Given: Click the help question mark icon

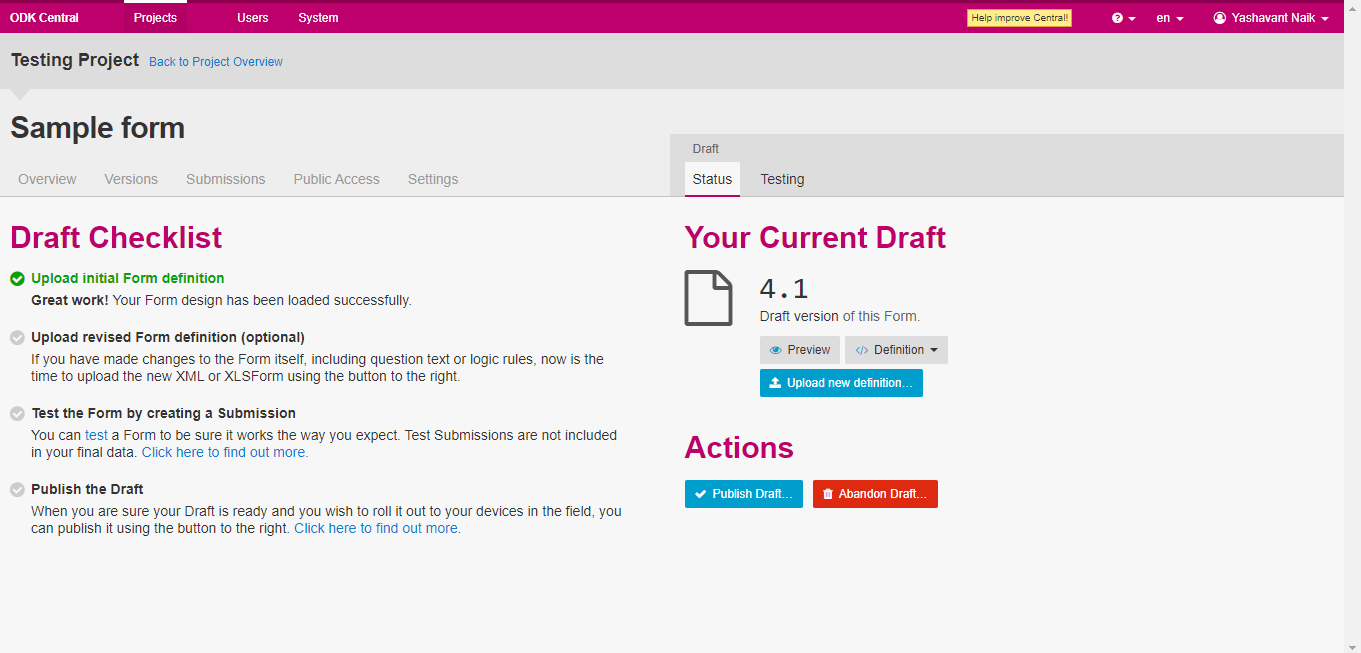Looking at the screenshot, I should pyautogui.click(x=1118, y=18).
